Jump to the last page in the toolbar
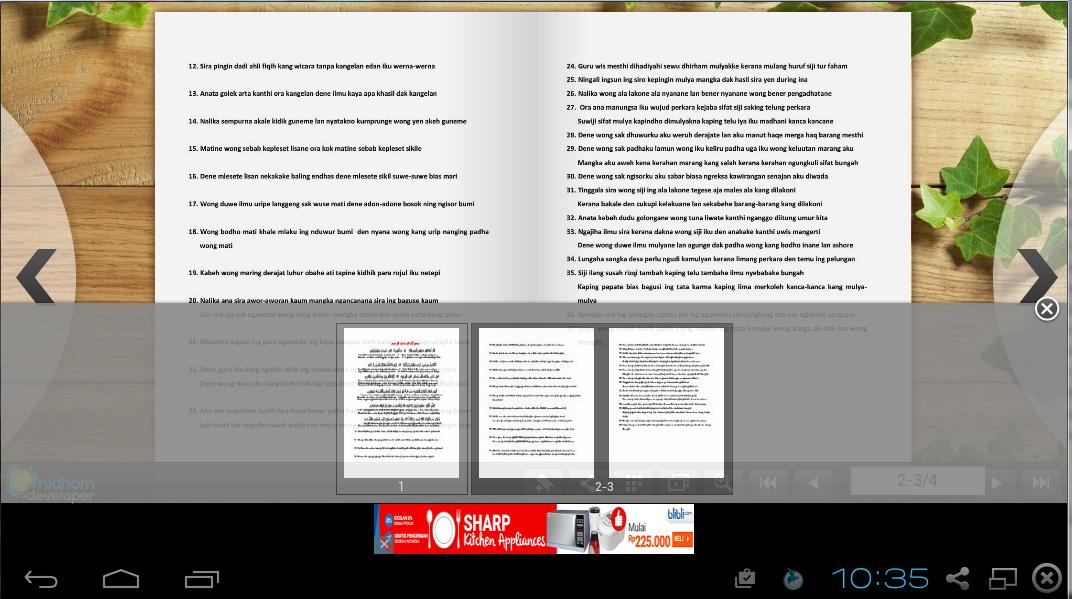1072x599 pixels. tap(1040, 482)
